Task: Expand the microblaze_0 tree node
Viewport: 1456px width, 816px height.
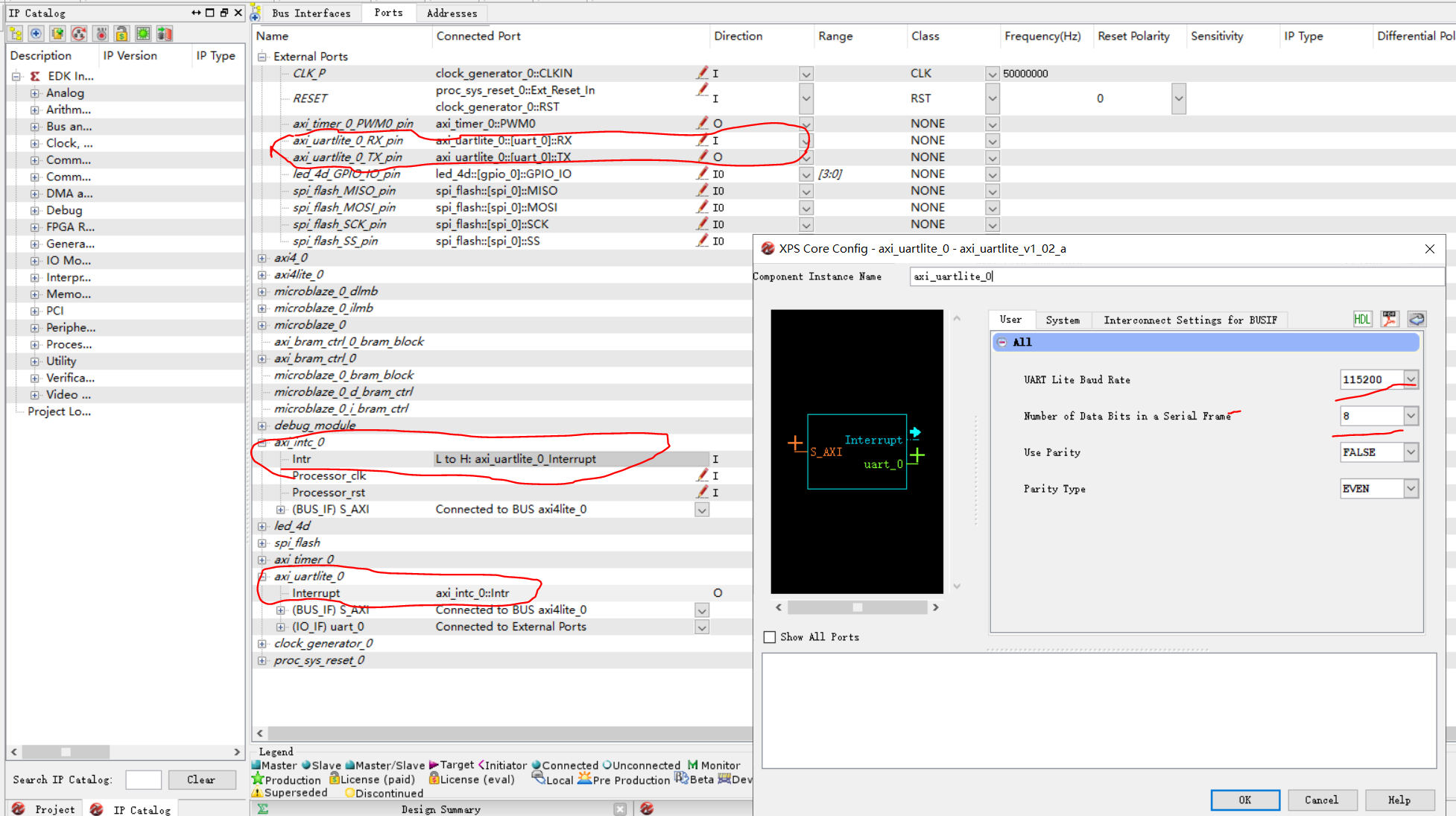Action: pos(262,325)
